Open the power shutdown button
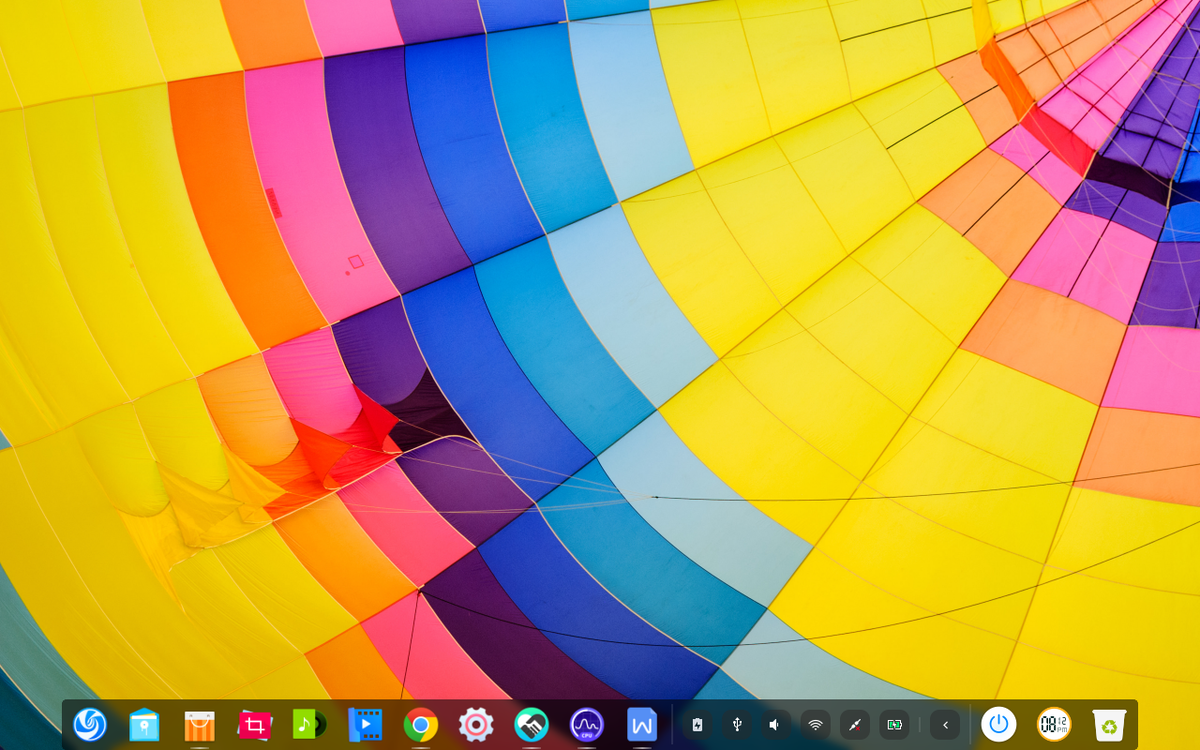 998,724
